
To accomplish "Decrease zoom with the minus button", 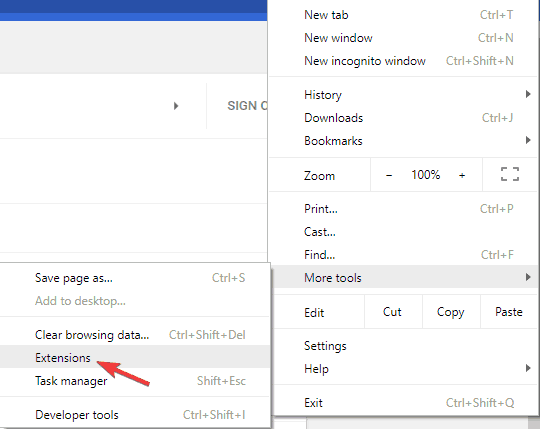I will [389, 175].
